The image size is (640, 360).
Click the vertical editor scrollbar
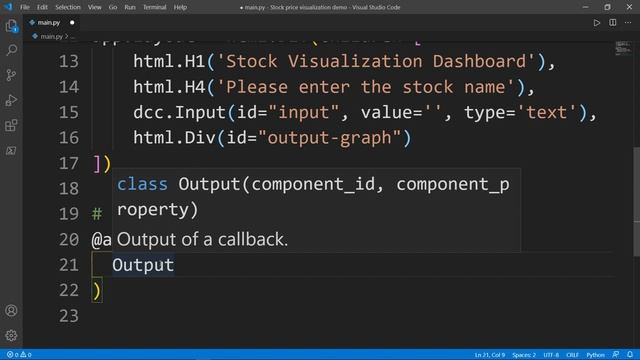coord(636,202)
